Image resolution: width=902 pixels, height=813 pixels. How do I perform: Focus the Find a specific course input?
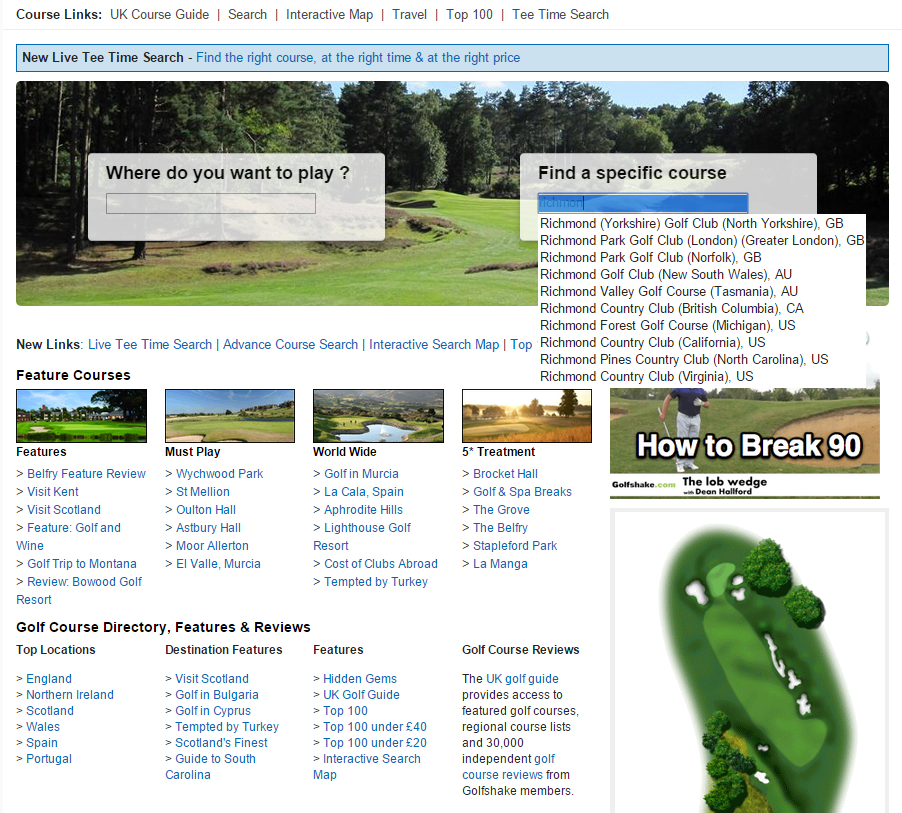tap(642, 203)
